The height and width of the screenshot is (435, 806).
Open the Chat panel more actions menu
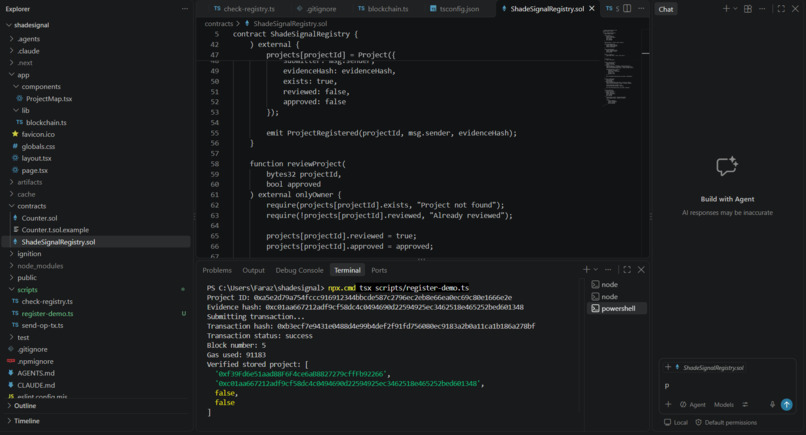(x=762, y=9)
